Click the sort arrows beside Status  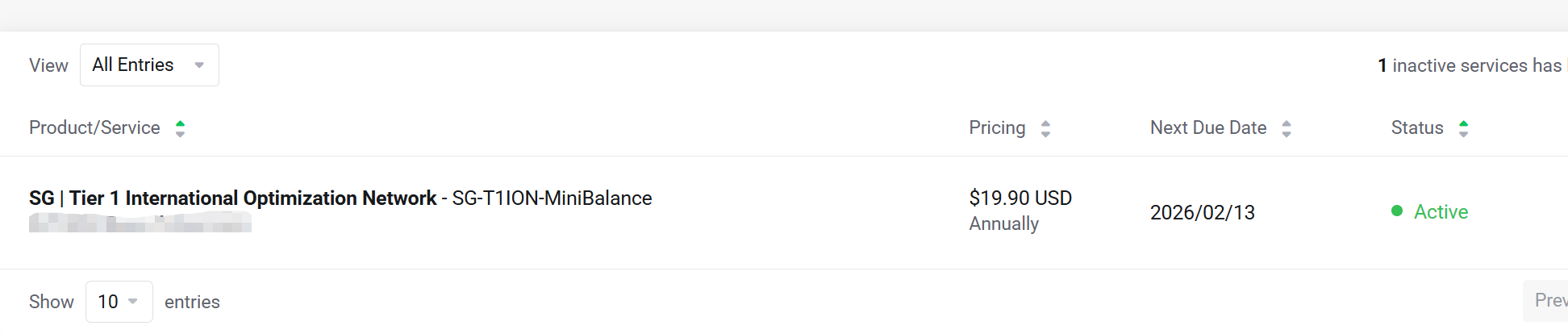(x=1463, y=128)
